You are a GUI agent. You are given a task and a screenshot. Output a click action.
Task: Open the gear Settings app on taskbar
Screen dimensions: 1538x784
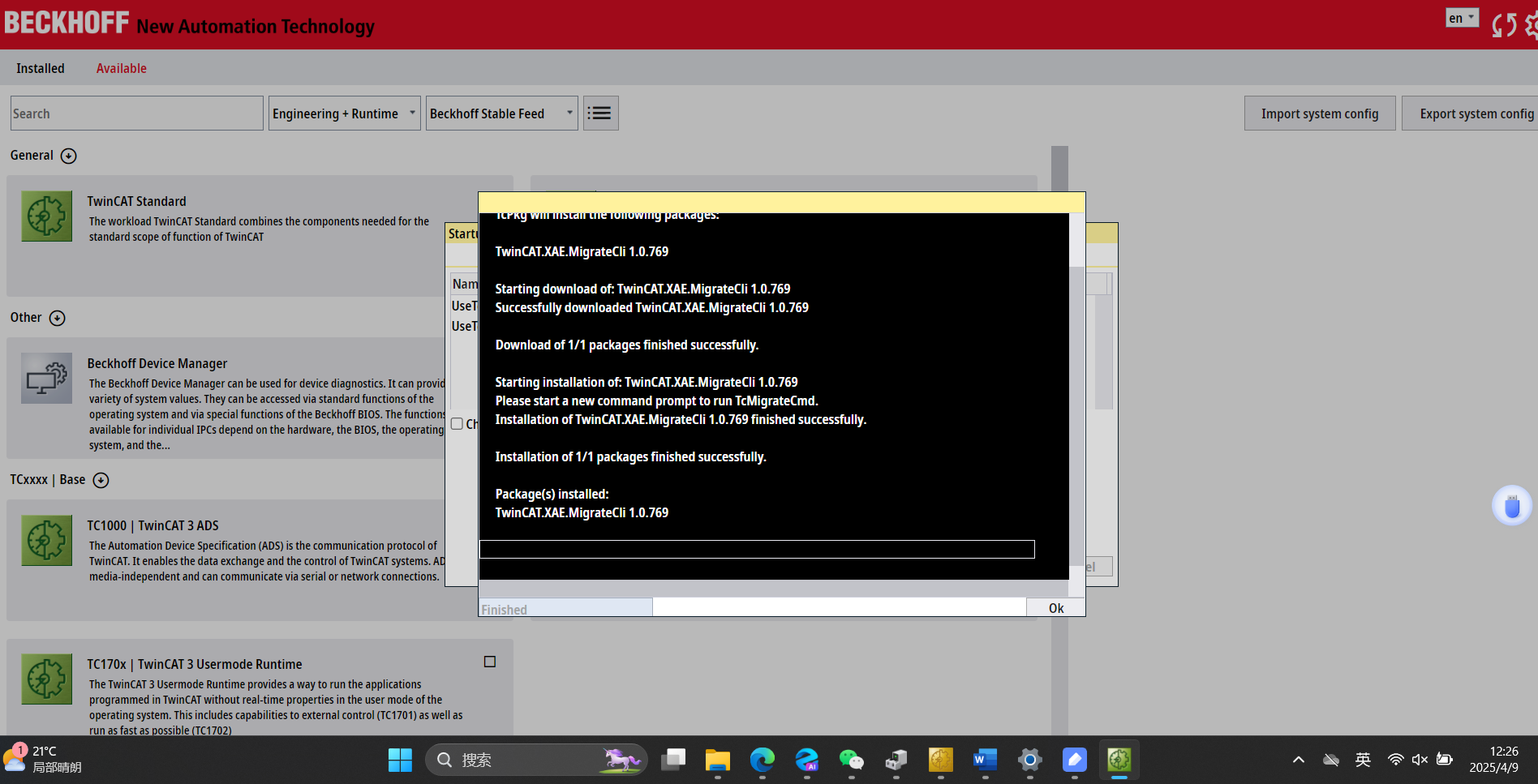click(x=1030, y=760)
